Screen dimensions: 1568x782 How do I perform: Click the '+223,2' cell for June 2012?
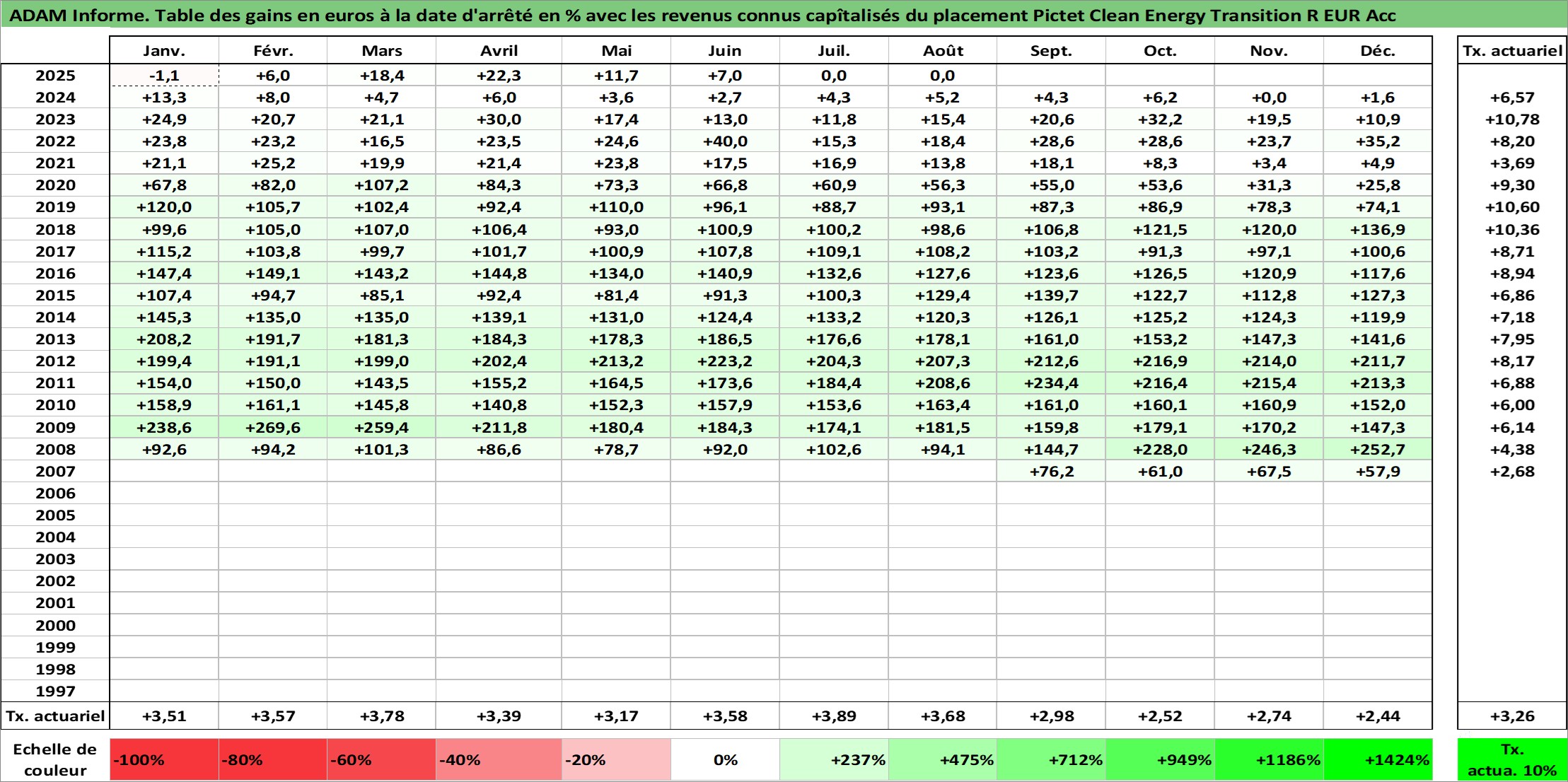[x=725, y=361]
